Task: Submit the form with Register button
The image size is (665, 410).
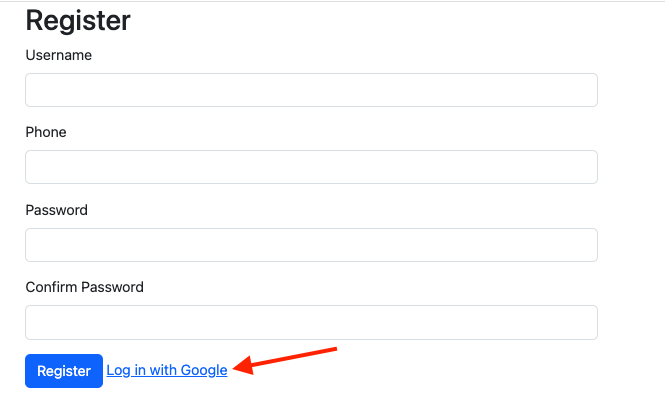Action: pos(64,371)
